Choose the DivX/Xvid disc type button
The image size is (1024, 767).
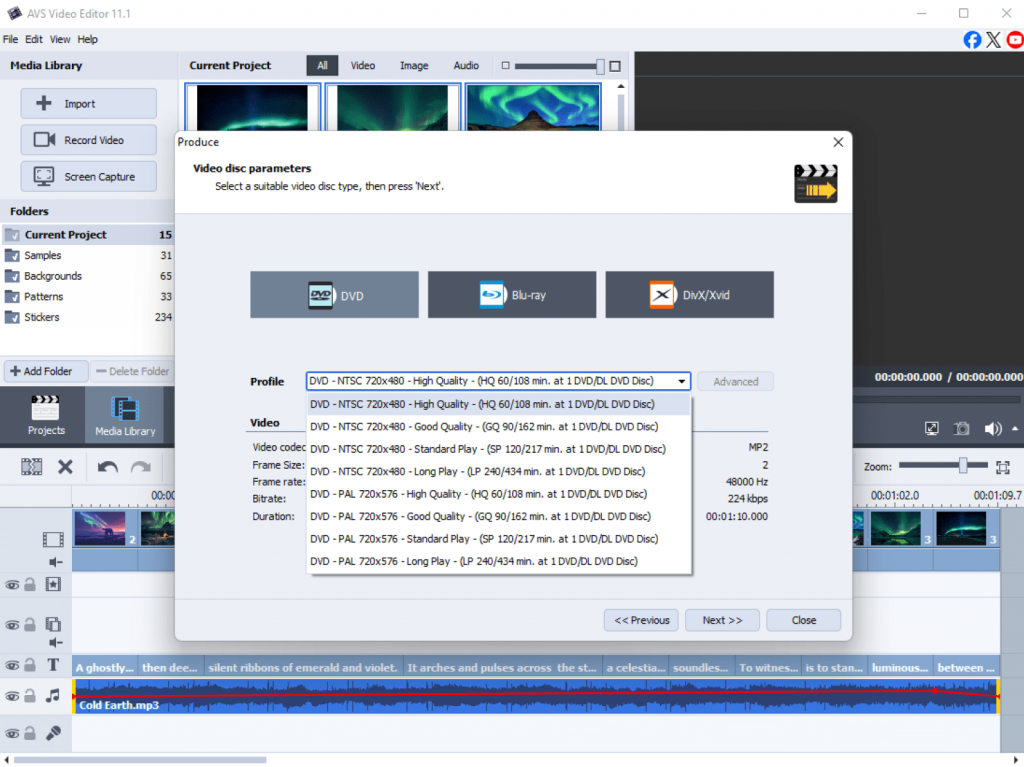point(690,295)
